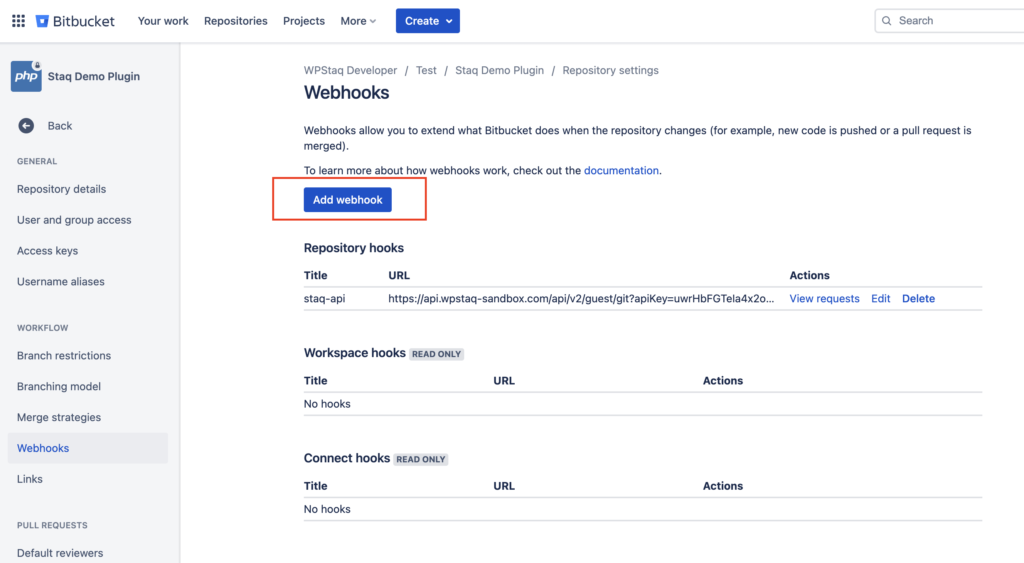Open User and group access settings
1024x563 pixels.
[x=74, y=220]
